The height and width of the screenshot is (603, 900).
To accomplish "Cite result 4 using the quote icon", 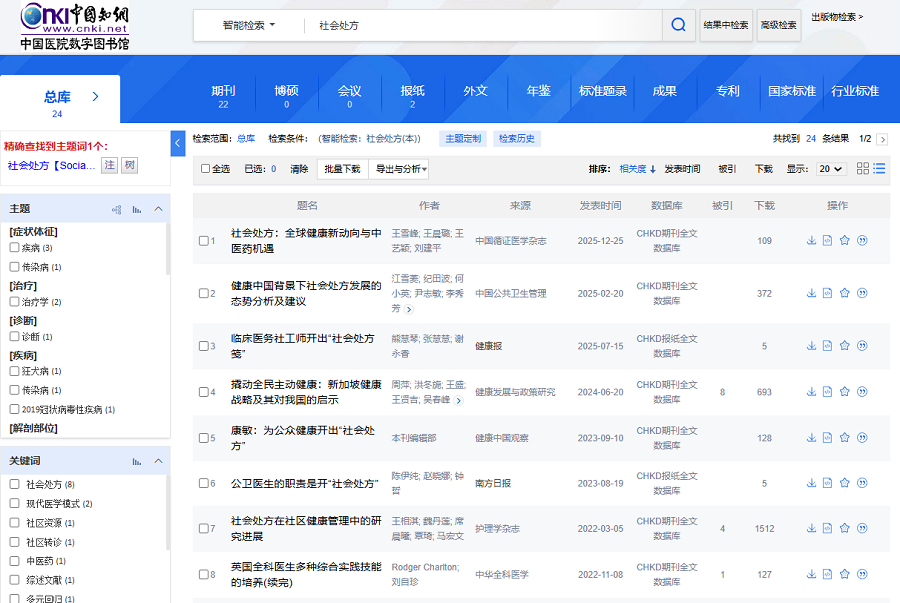I will 861,392.
